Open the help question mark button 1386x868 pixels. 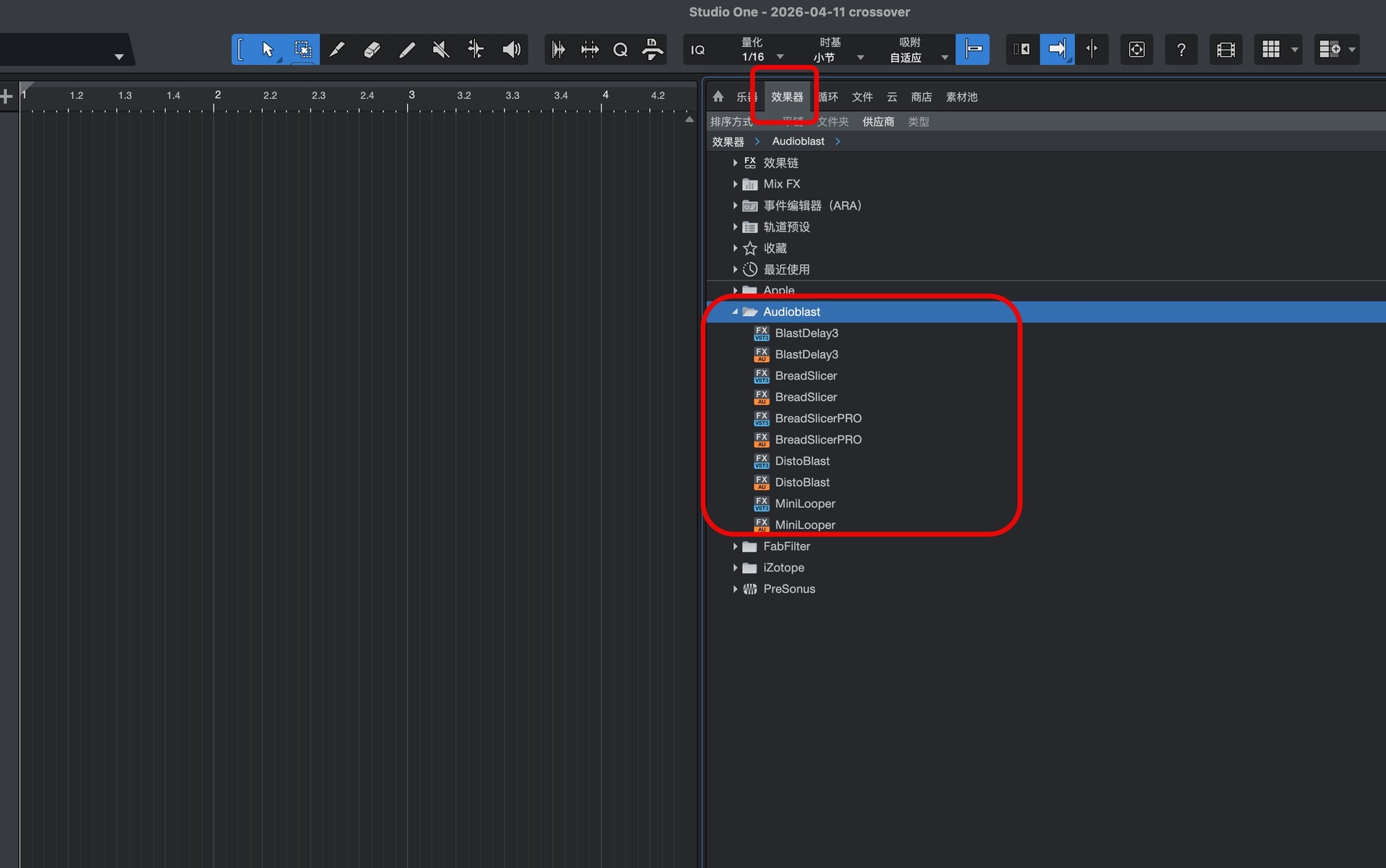click(1181, 50)
